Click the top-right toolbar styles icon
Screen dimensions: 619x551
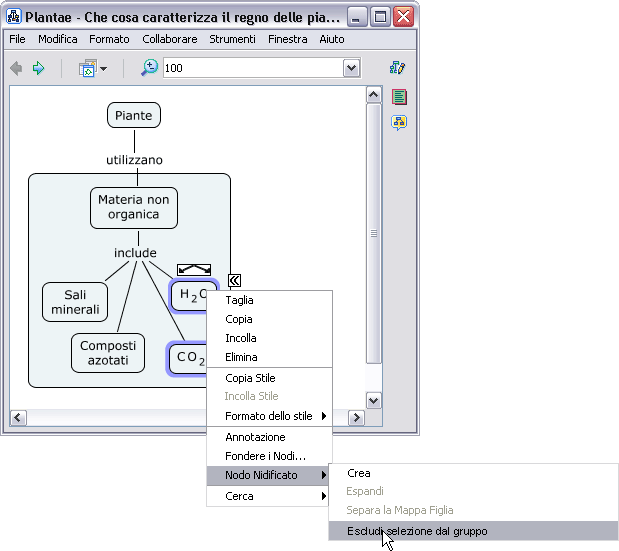(x=397, y=68)
